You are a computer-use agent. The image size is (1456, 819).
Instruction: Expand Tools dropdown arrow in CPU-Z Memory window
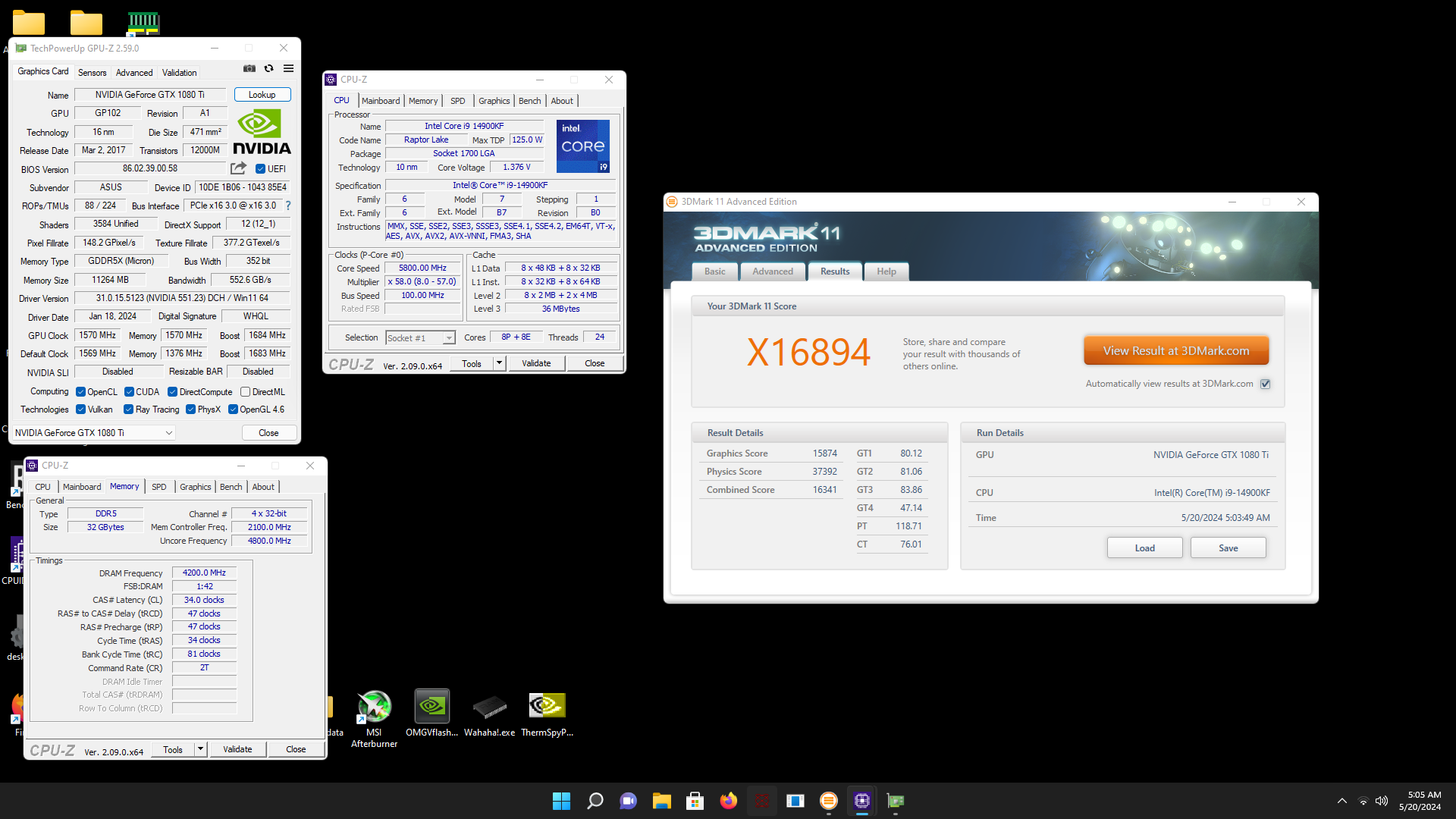[200, 749]
